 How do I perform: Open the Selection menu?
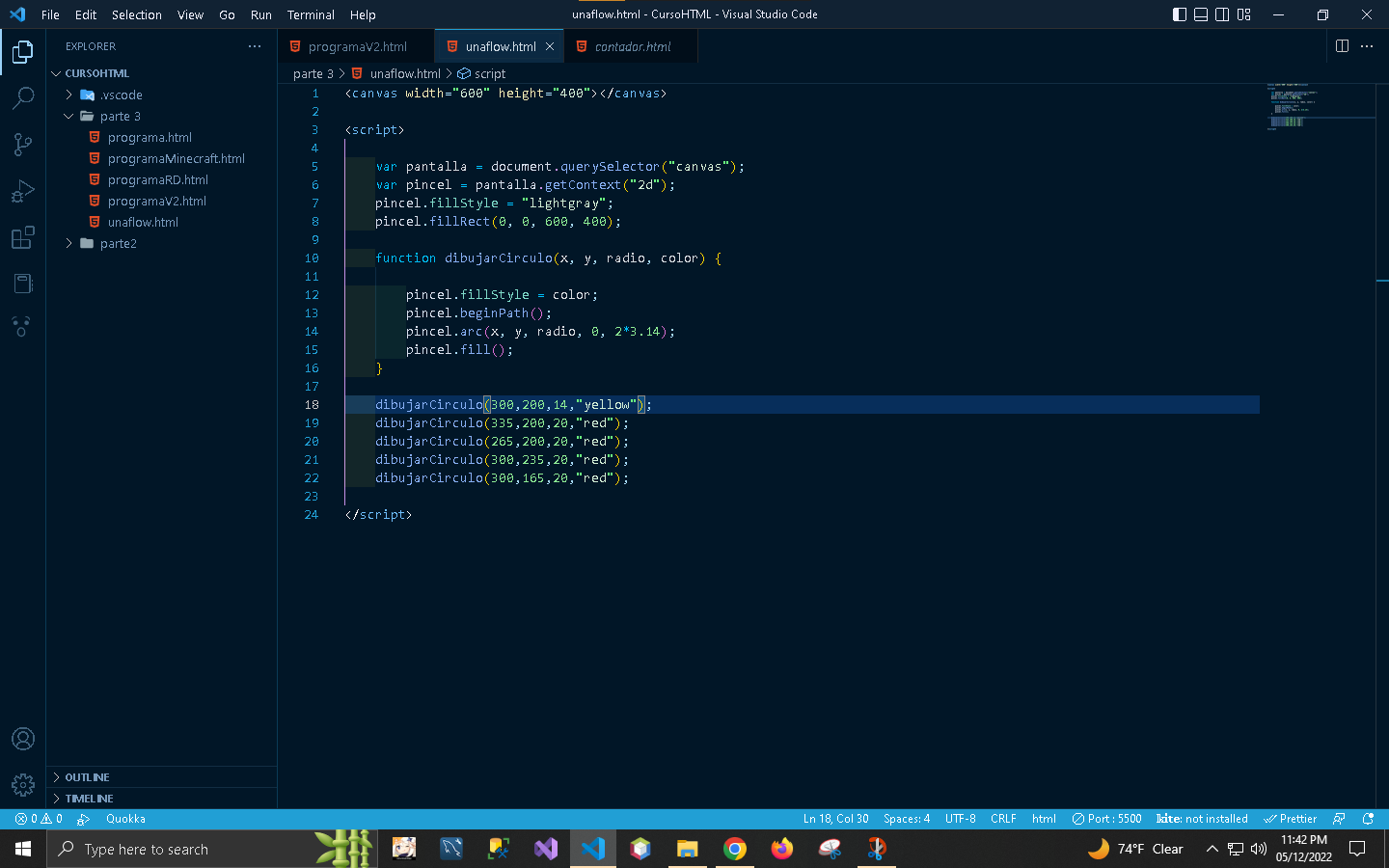pos(137,14)
